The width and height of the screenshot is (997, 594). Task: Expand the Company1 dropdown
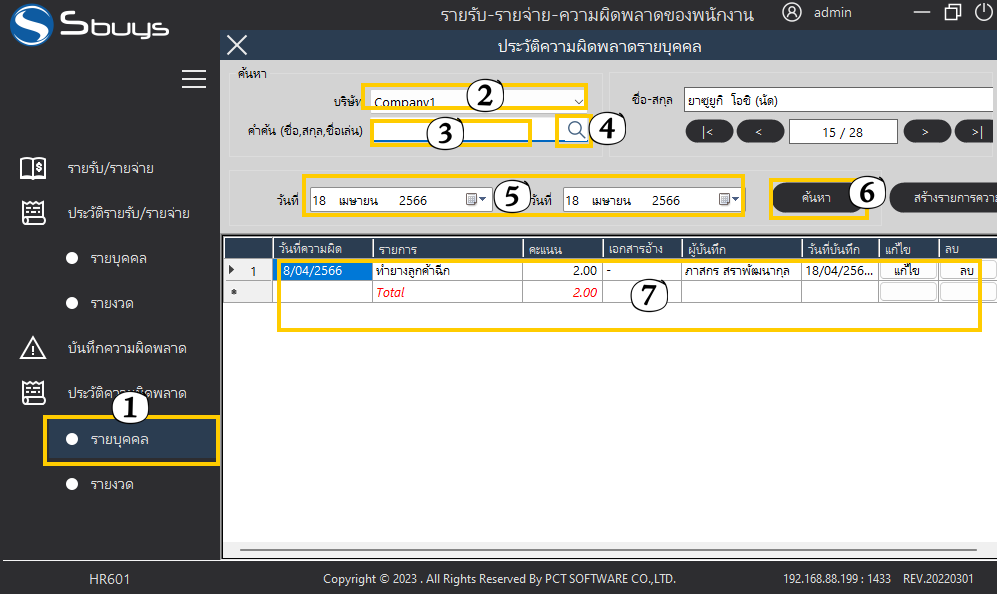pos(578,100)
